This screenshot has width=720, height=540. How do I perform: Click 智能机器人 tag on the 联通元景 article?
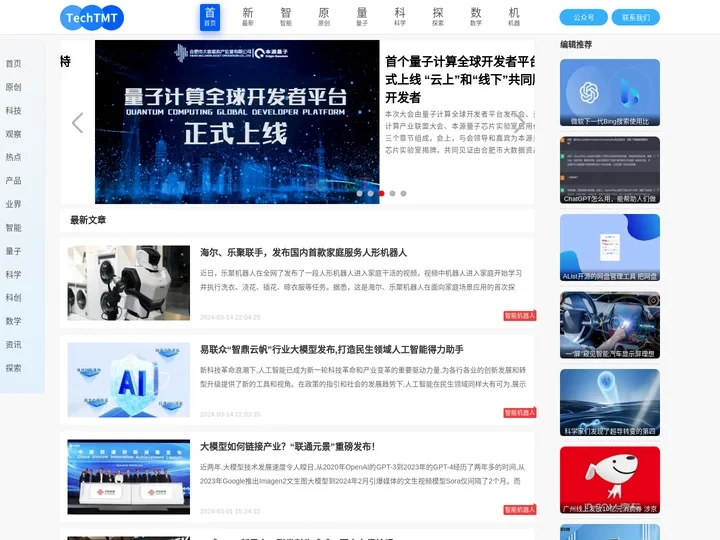click(519, 510)
